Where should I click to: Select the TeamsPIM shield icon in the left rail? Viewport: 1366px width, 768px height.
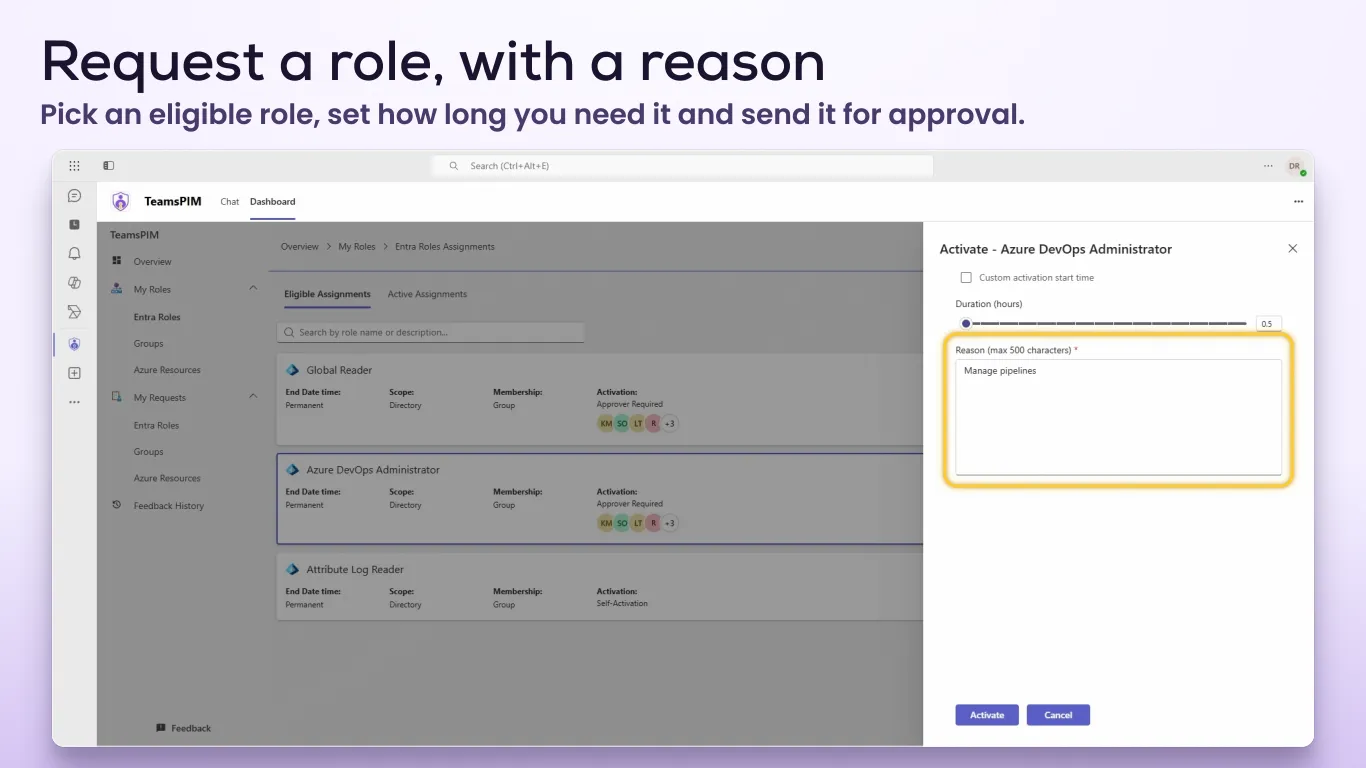(74, 344)
